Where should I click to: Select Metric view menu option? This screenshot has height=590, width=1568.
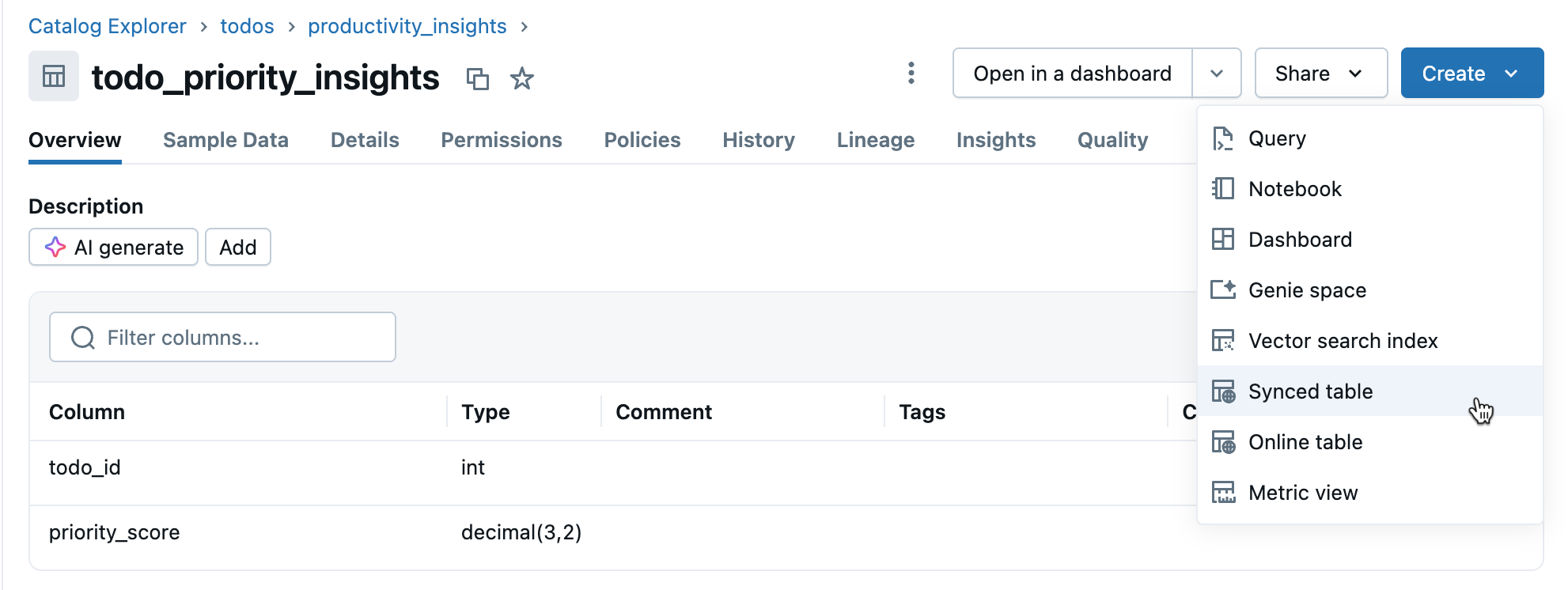click(x=1303, y=493)
